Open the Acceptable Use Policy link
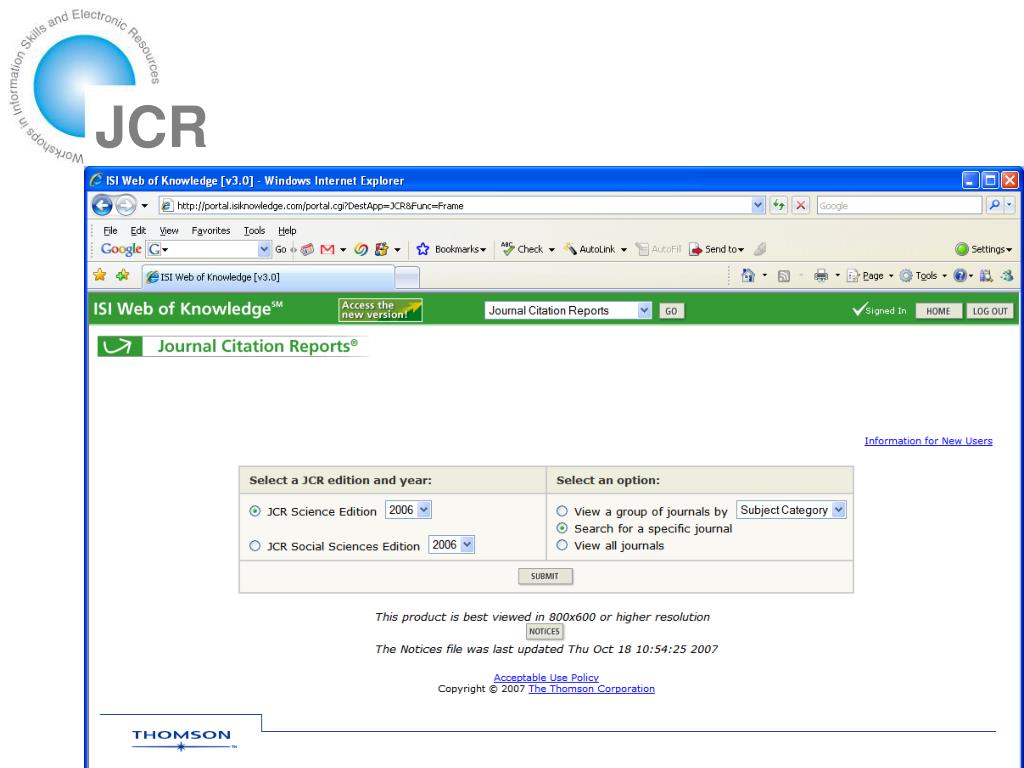 click(546, 677)
